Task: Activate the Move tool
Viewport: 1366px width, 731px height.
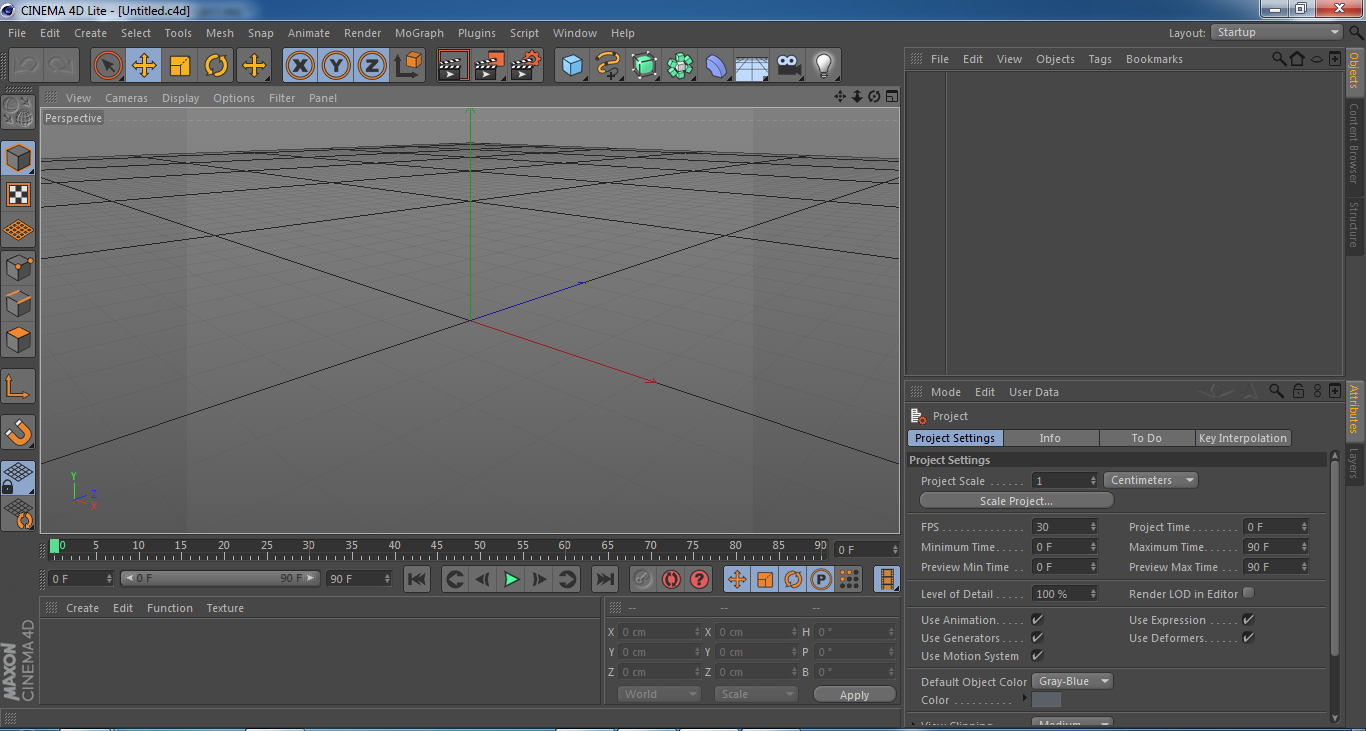Action: (x=144, y=66)
